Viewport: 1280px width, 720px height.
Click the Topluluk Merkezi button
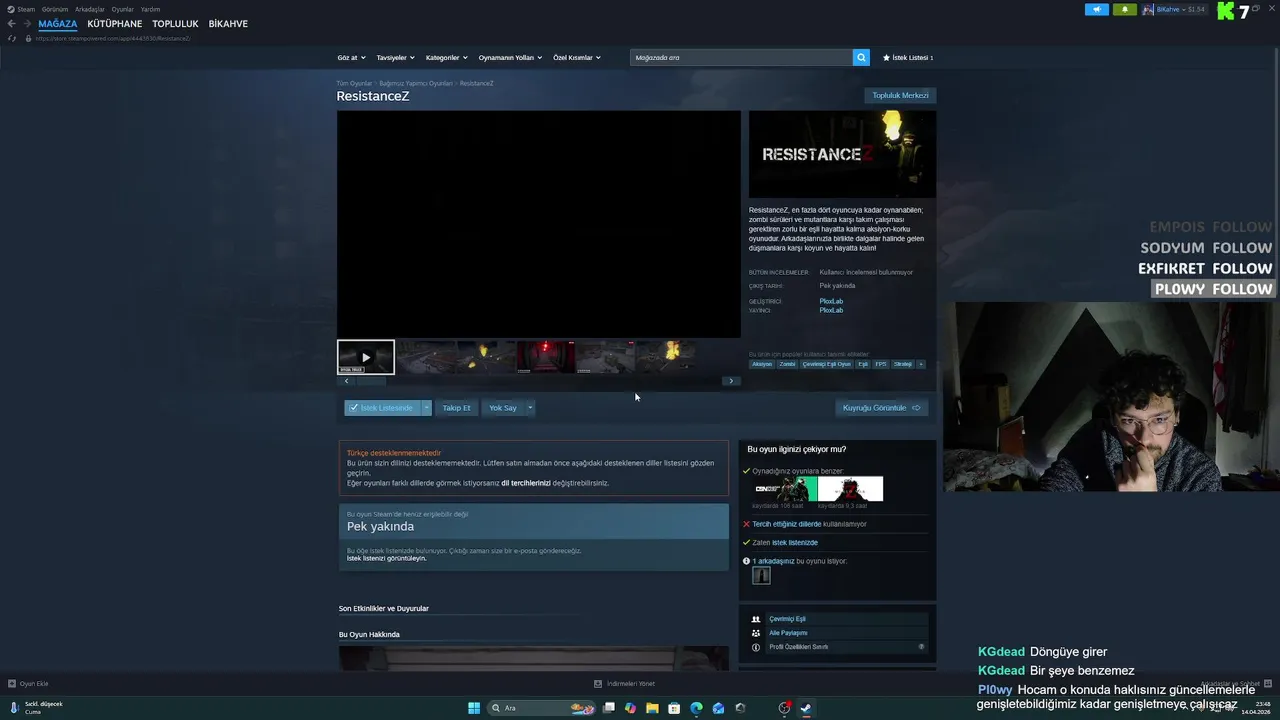coord(900,95)
